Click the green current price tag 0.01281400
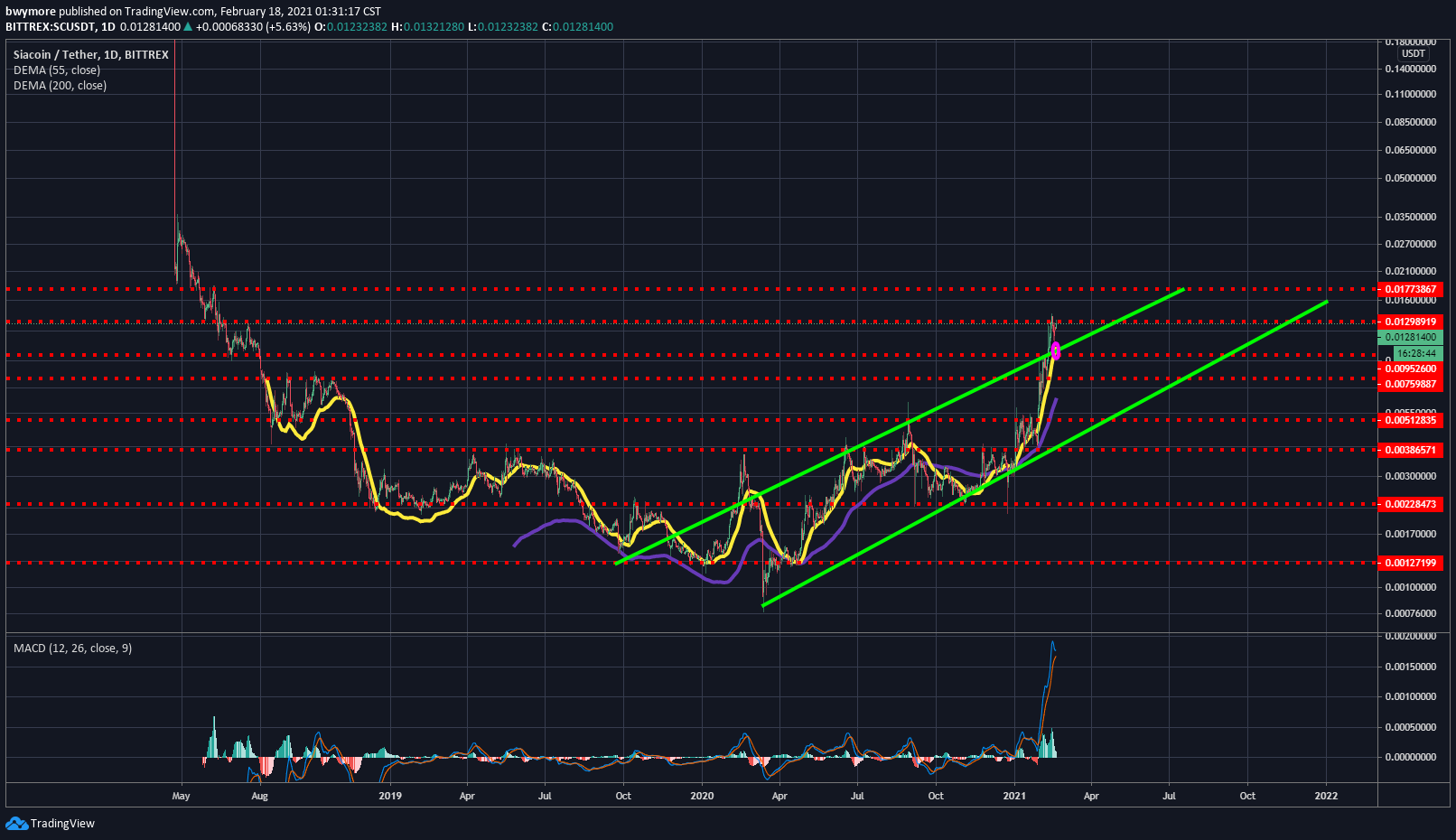The height and width of the screenshot is (840, 1456). pyautogui.click(x=1410, y=338)
